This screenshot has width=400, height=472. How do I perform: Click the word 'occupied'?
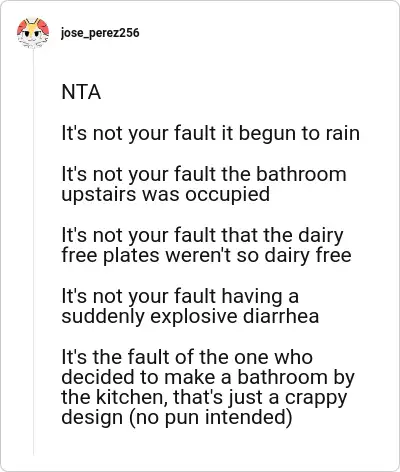228,194
